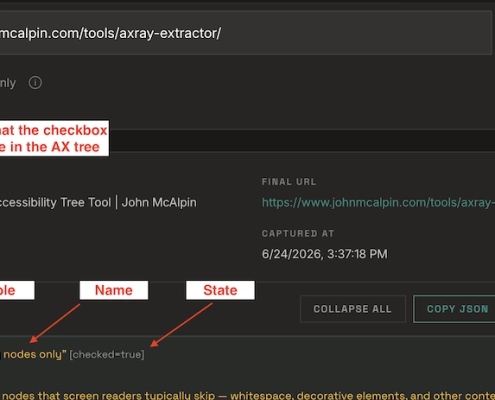Open the johnmcalpin.com Final URL link
495x400 pixels.
[x=378, y=202]
